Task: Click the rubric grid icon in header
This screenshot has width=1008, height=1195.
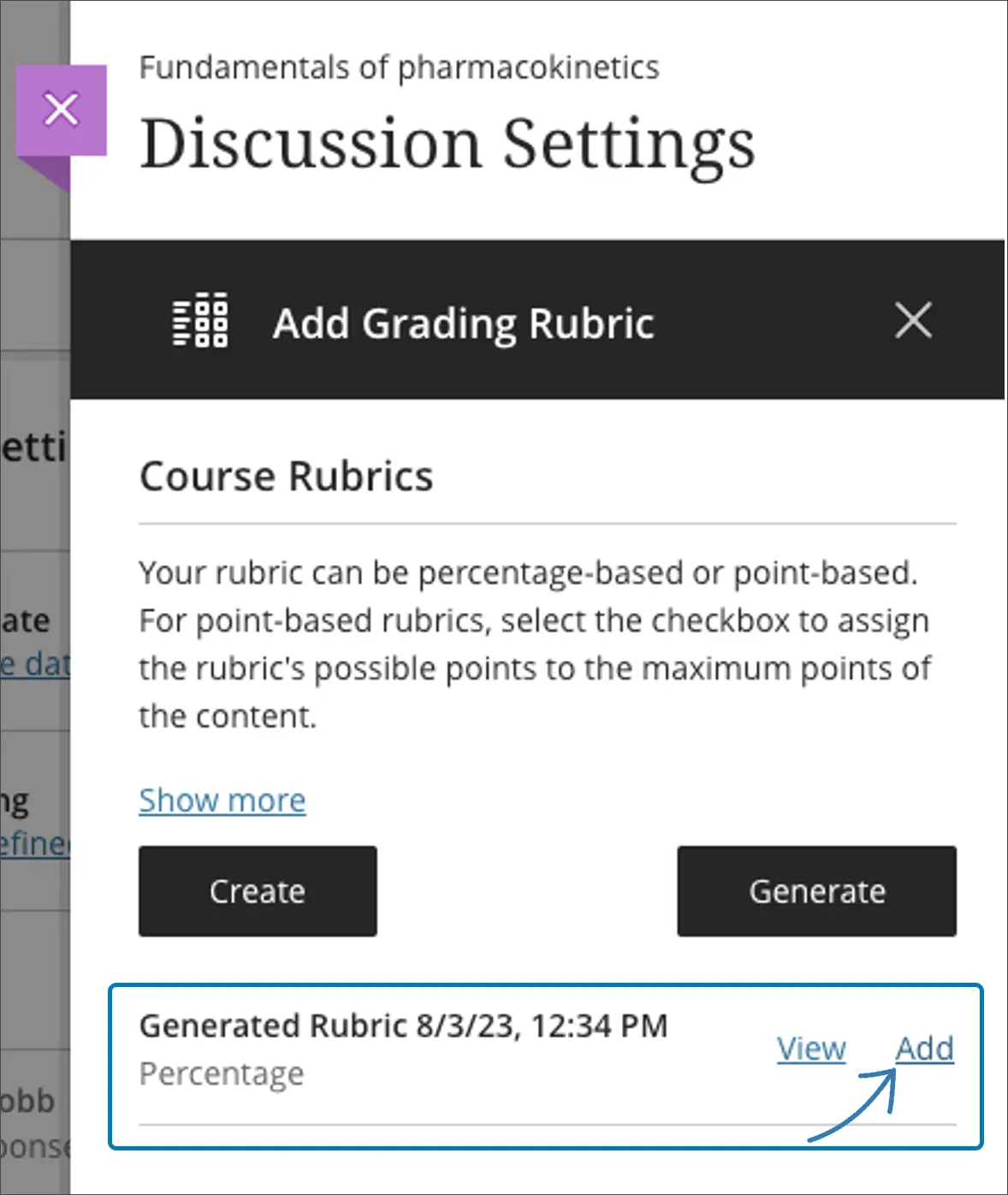Action: point(200,321)
